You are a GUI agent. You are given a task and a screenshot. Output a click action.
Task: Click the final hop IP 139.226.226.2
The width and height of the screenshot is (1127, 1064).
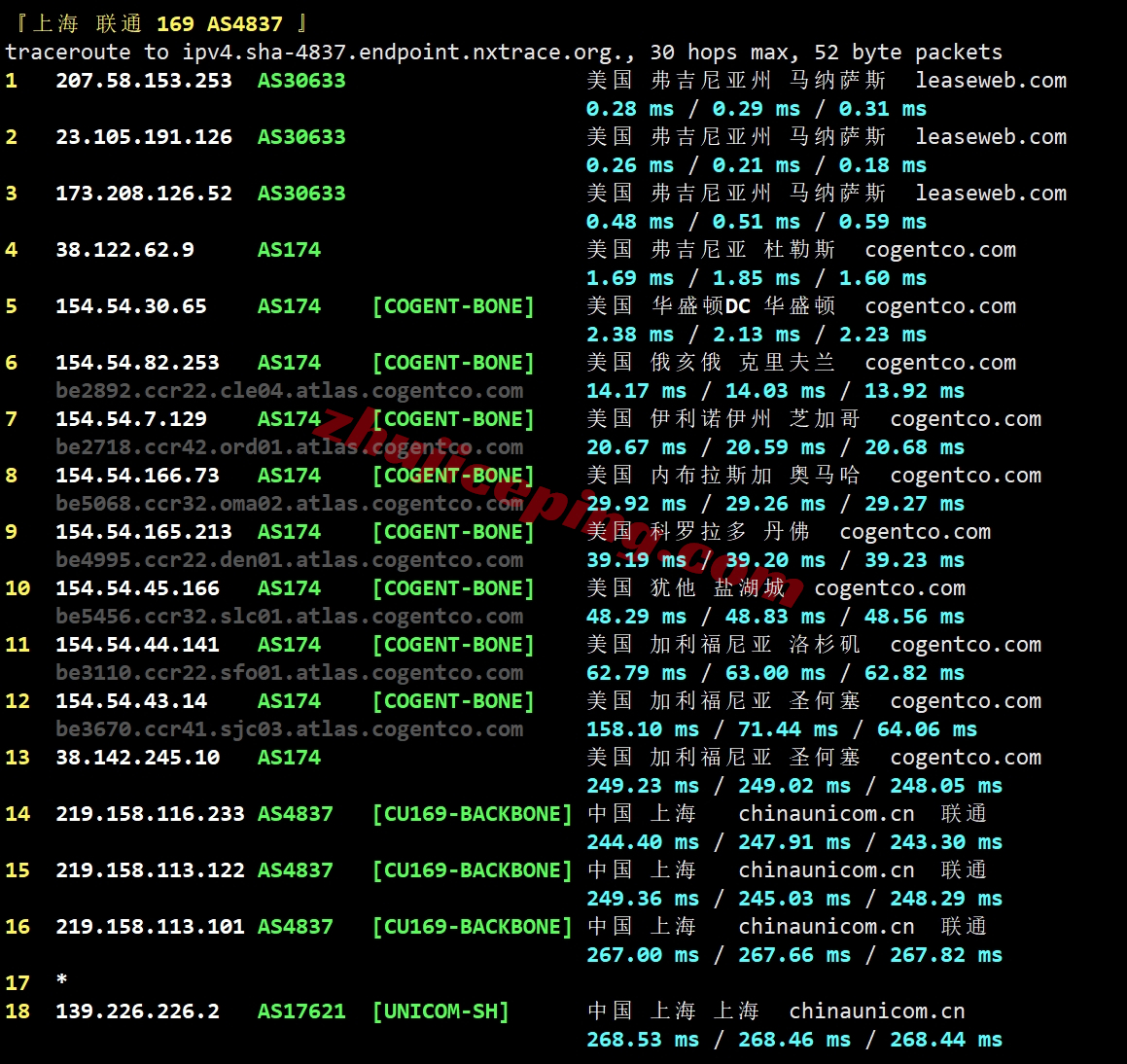tap(137, 1011)
